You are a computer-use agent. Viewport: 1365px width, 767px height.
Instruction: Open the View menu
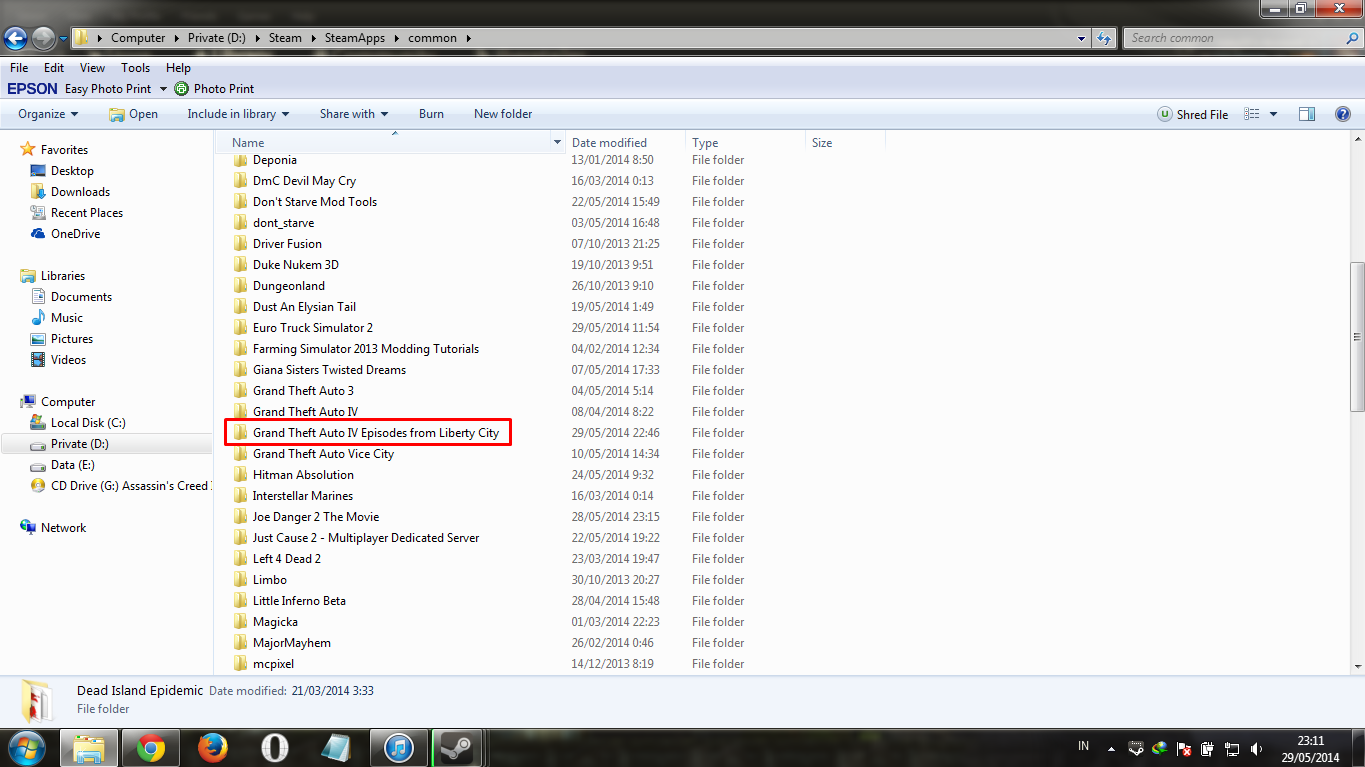coord(92,68)
